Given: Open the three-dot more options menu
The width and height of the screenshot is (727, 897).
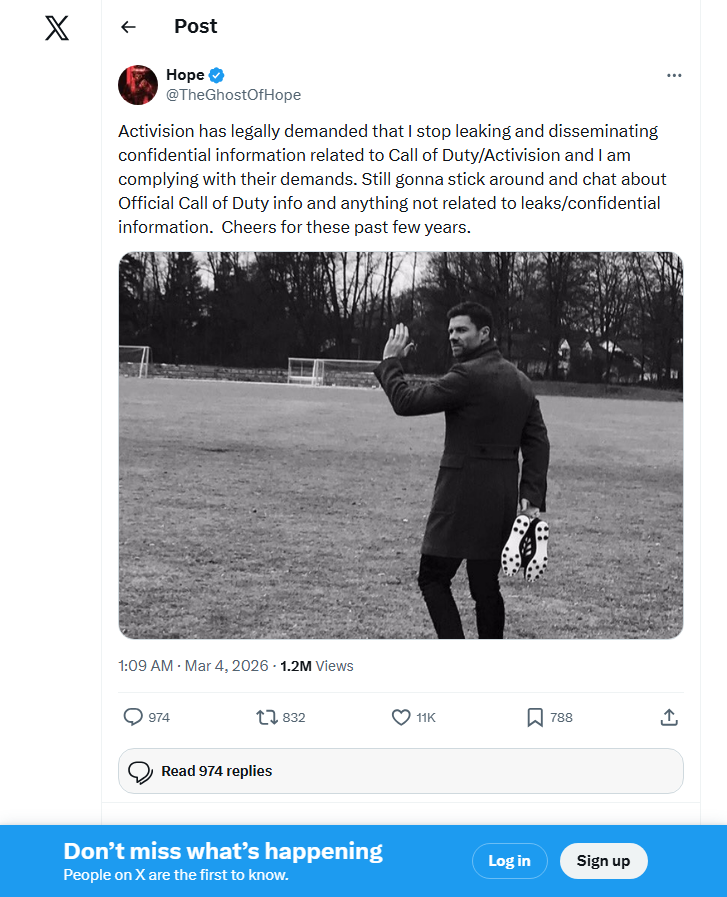Looking at the screenshot, I should [674, 75].
